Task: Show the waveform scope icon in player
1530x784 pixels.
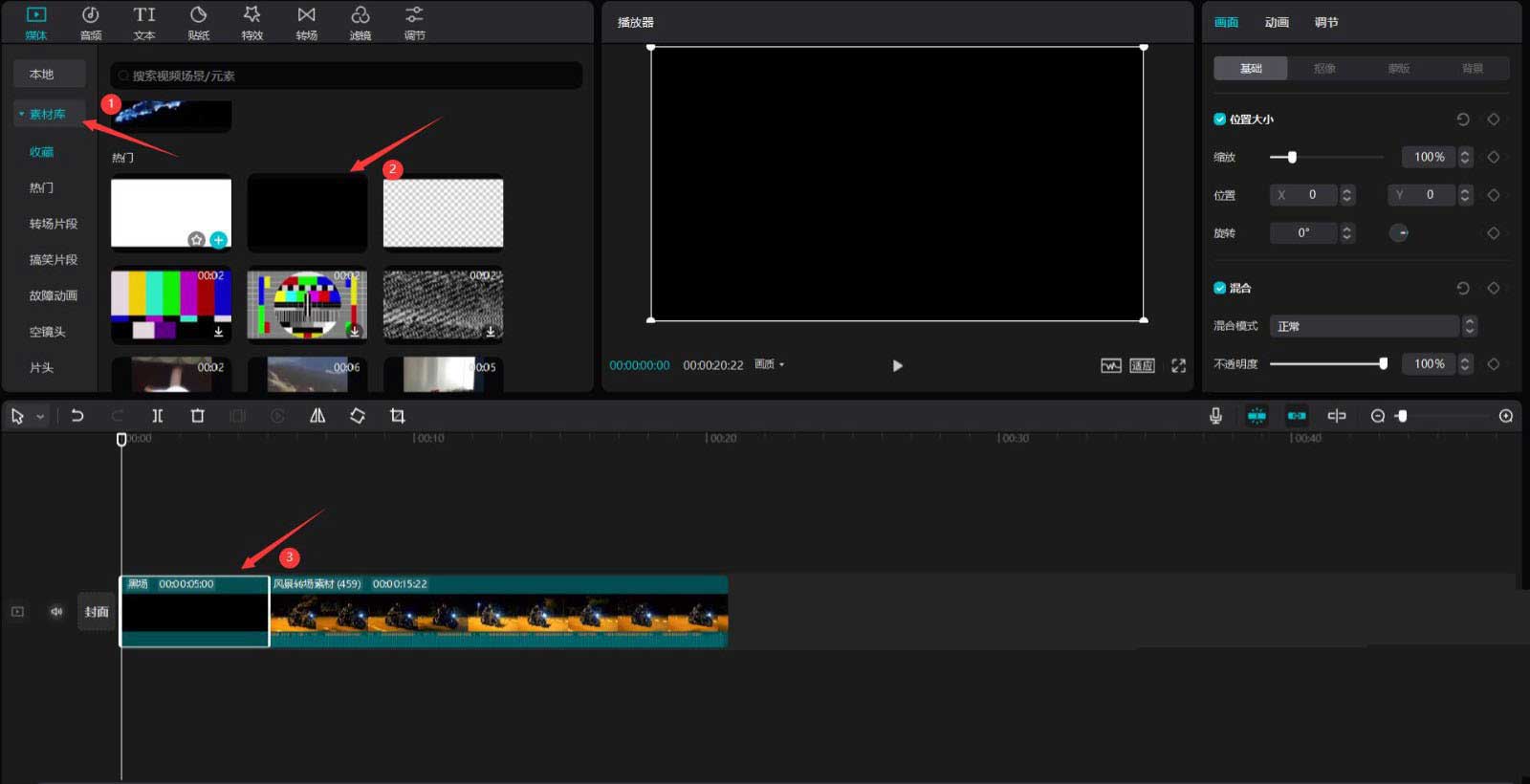Action: (x=1110, y=365)
